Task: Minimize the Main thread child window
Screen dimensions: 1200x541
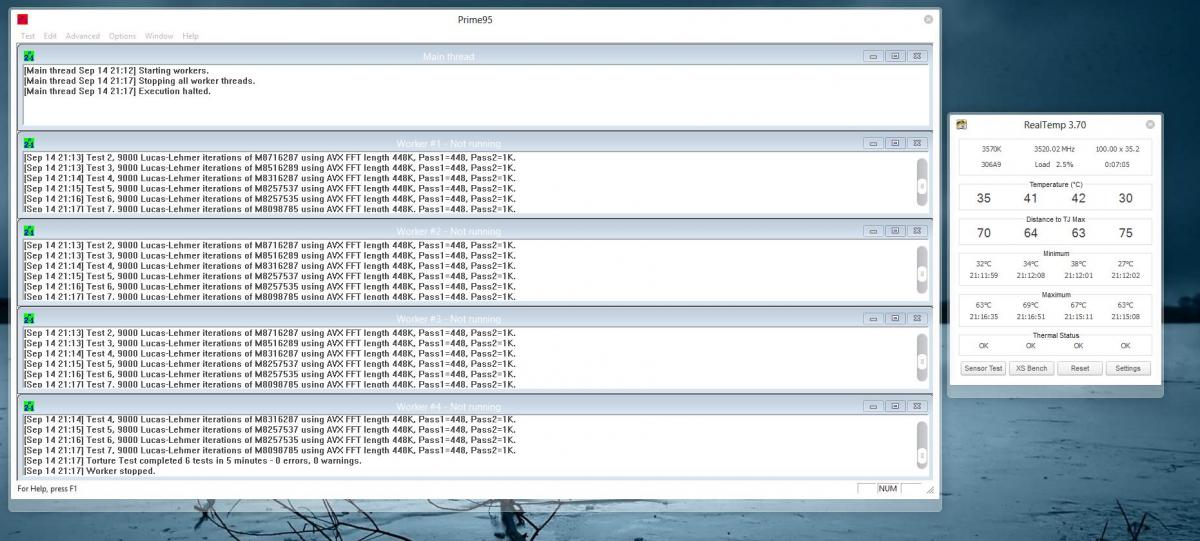Action: pyautogui.click(x=873, y=56)
